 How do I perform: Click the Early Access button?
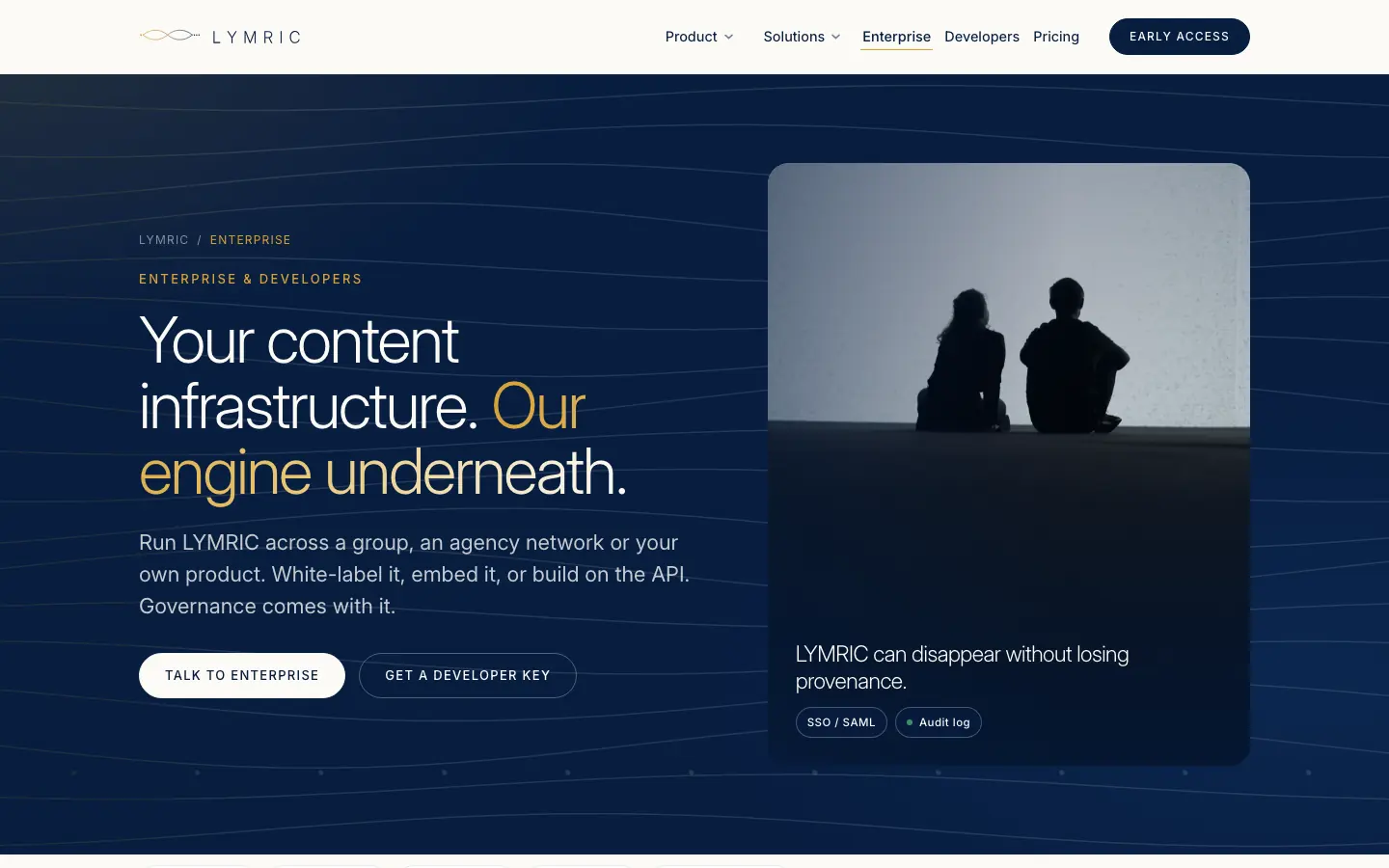pyautogui.click(x=1179, y=37)
